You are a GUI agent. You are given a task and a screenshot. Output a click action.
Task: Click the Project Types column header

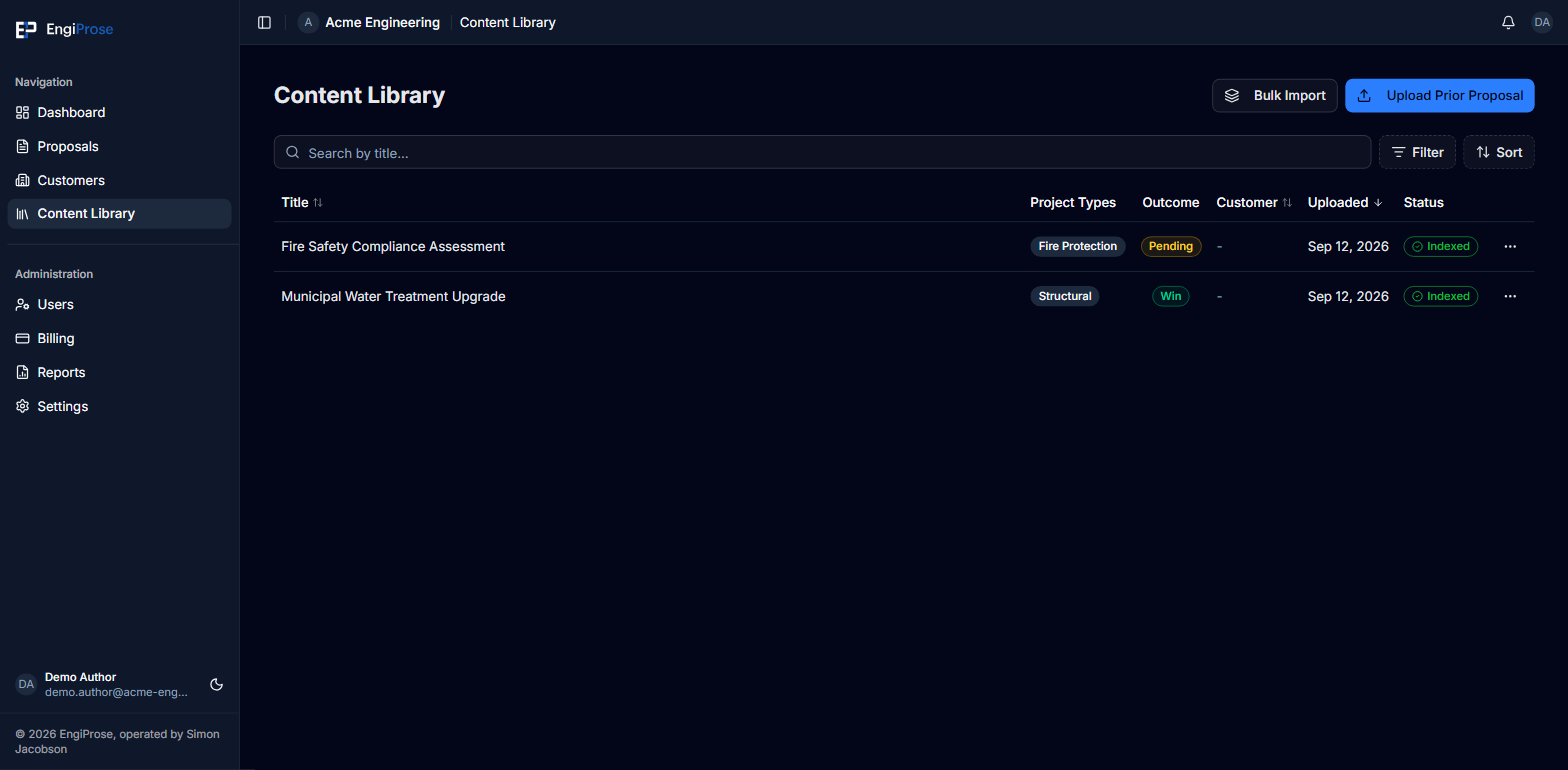(x=1073, y=202)
